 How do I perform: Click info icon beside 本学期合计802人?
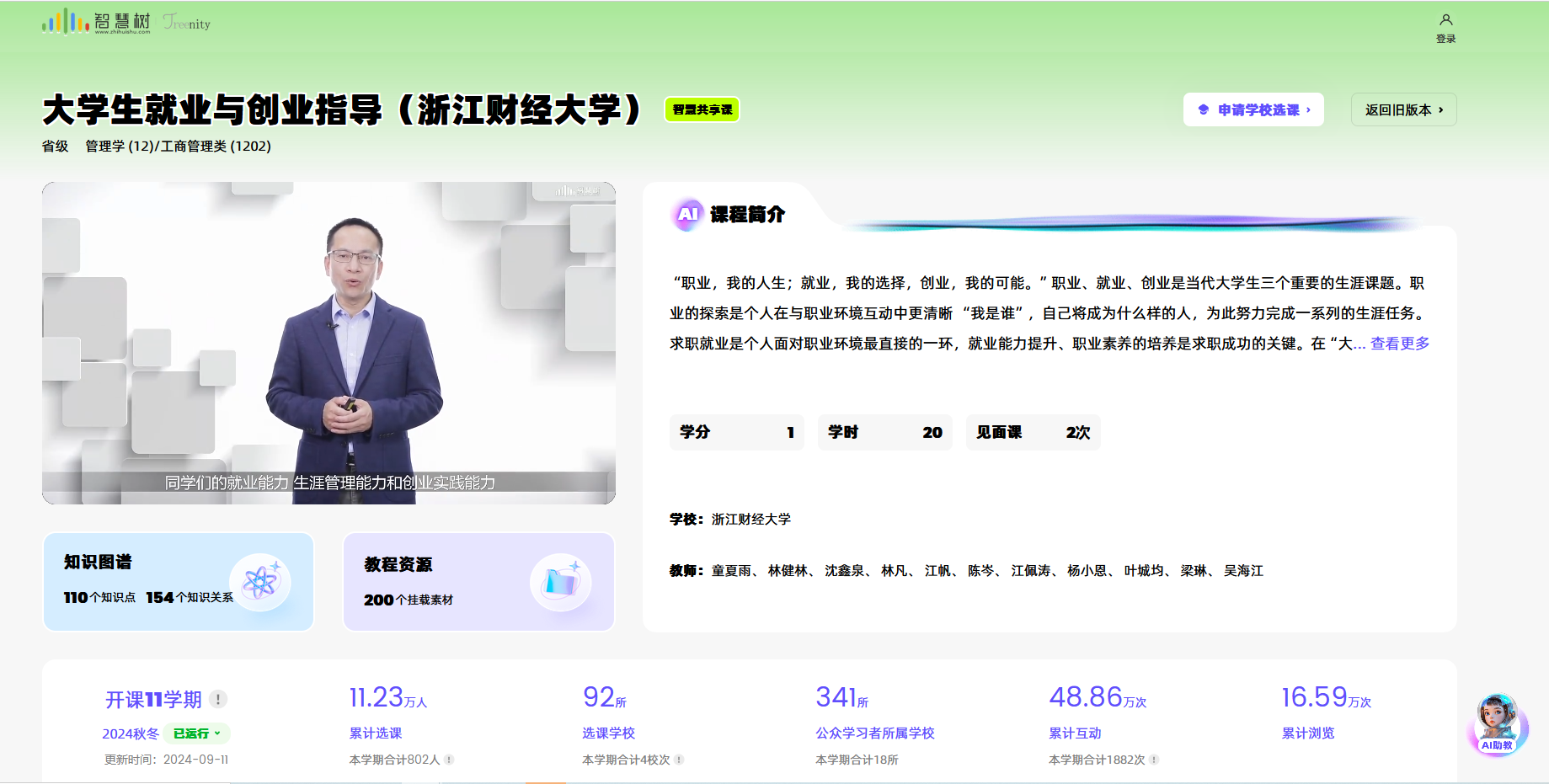tap(449, 760)
